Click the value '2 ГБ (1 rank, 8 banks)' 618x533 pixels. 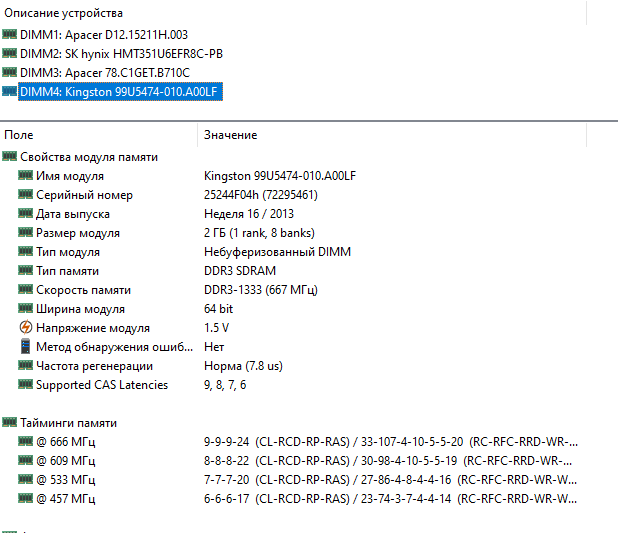coord(259,233)
